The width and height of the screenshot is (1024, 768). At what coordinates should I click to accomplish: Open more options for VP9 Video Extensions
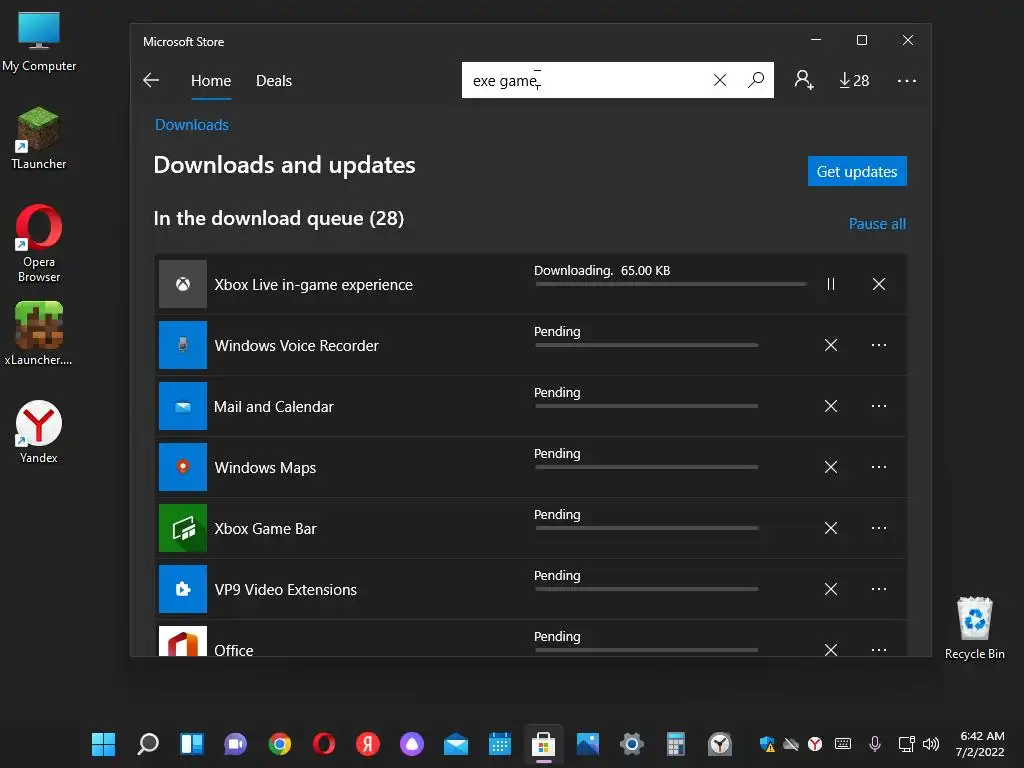pos(879,589)
